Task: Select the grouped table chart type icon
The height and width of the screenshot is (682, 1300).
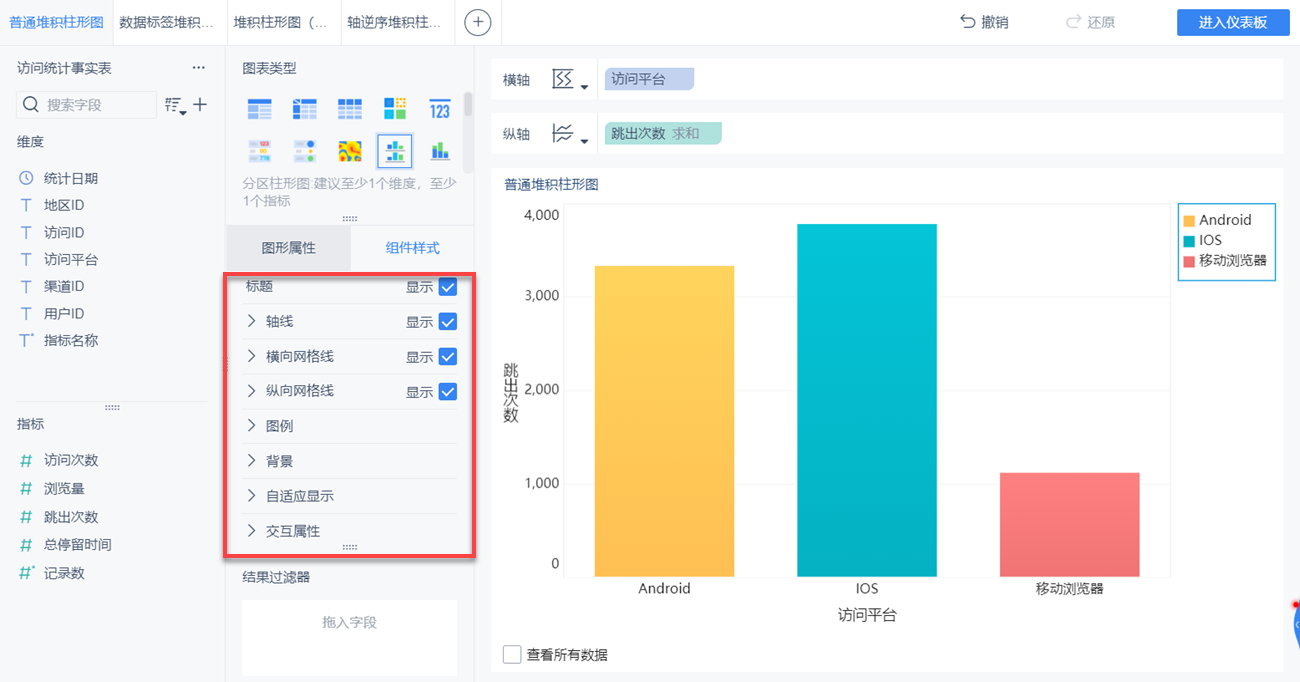Action: (260, 109)
